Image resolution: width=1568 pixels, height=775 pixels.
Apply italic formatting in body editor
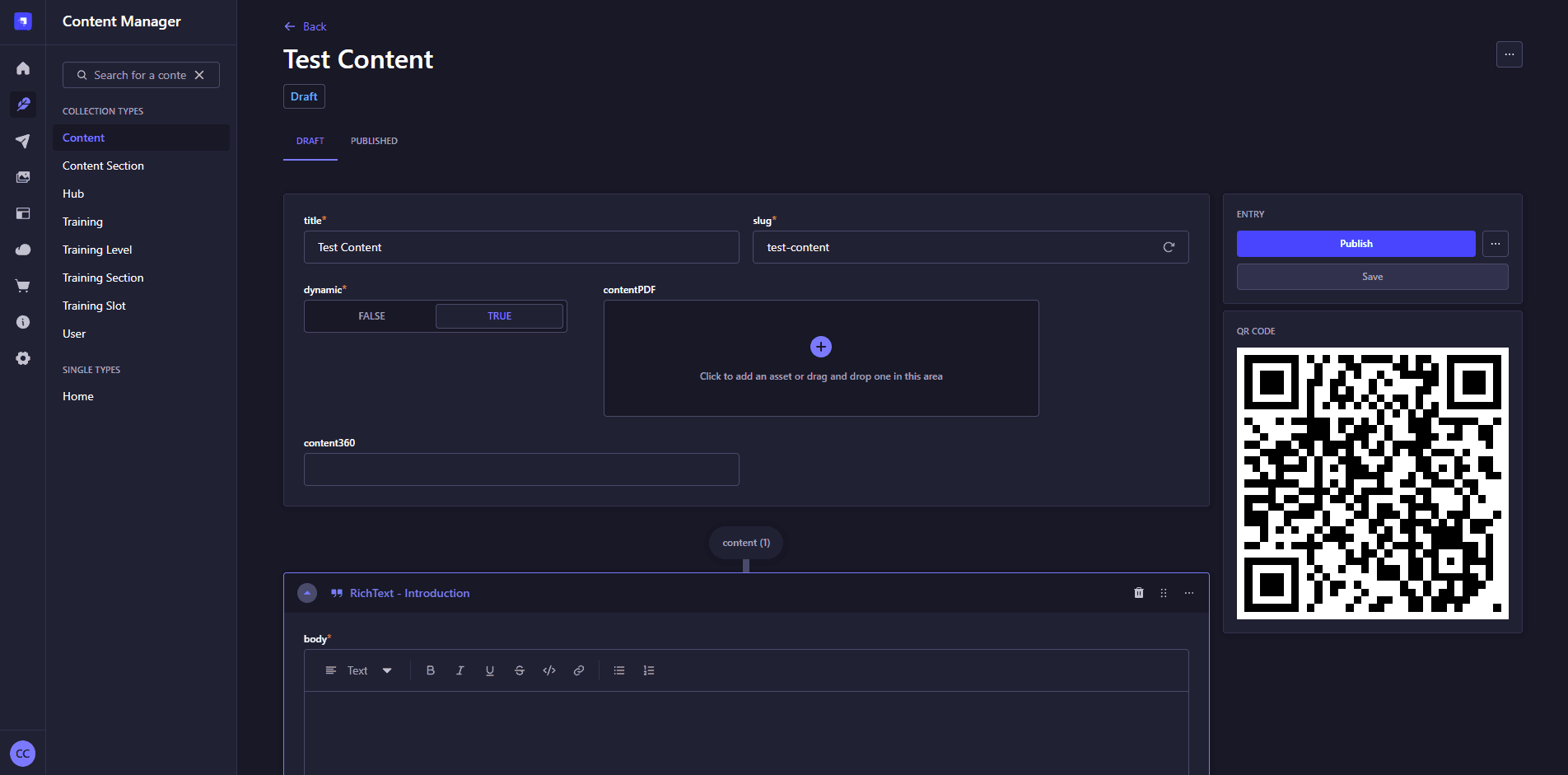(460, 670)
